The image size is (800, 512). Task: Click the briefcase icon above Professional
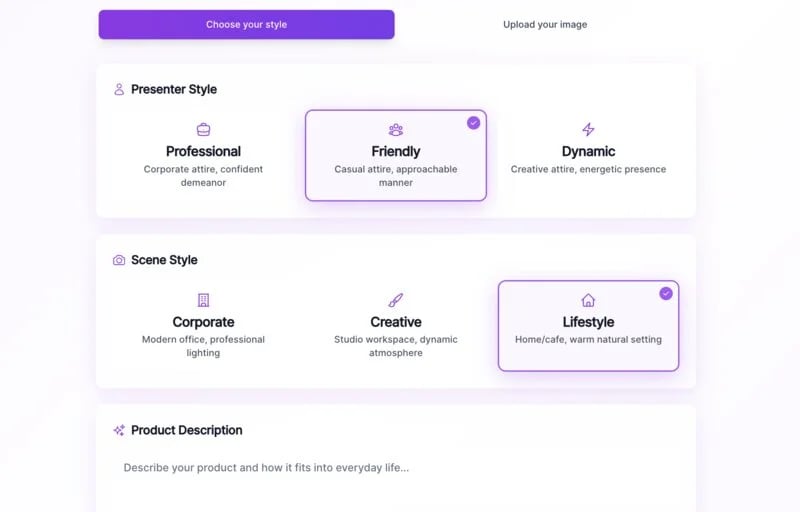(x=203, y=130)
